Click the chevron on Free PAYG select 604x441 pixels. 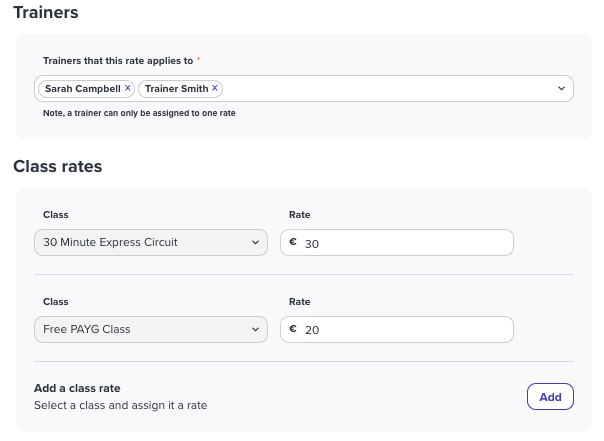click(255, 329)
